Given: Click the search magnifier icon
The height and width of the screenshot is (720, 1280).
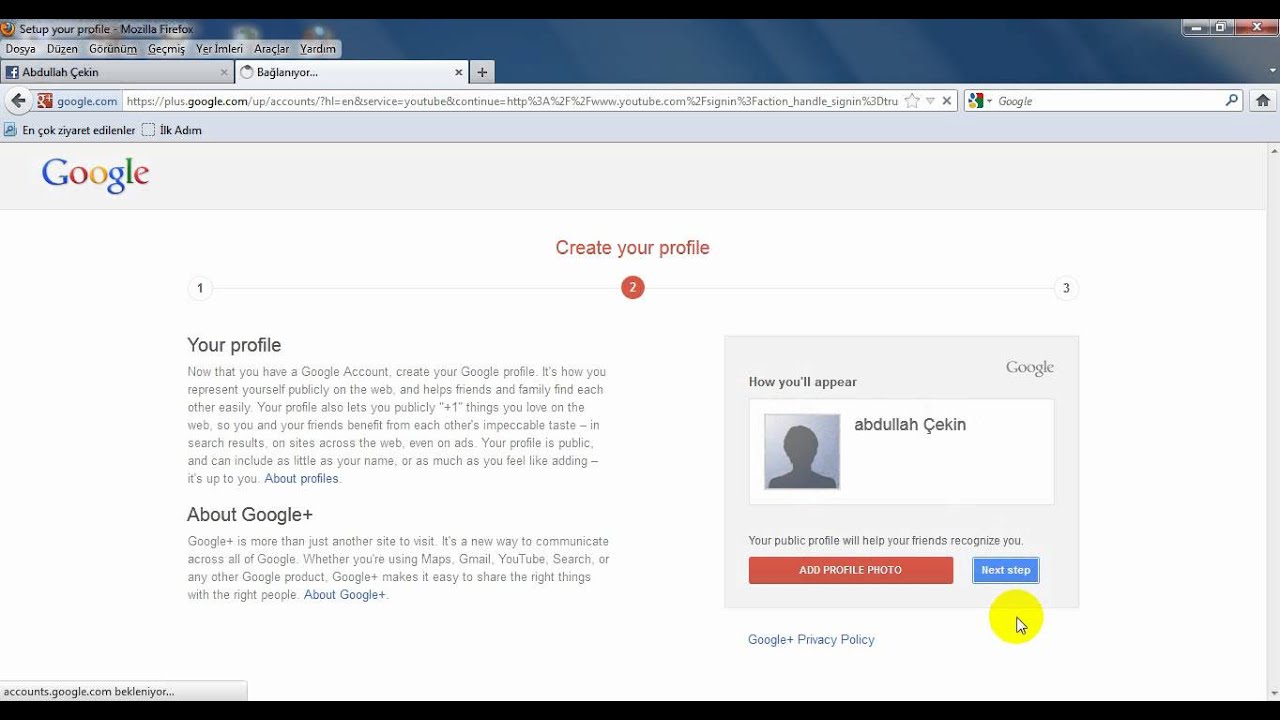Looking at the screenshot, I should (x=1232, y=100).
